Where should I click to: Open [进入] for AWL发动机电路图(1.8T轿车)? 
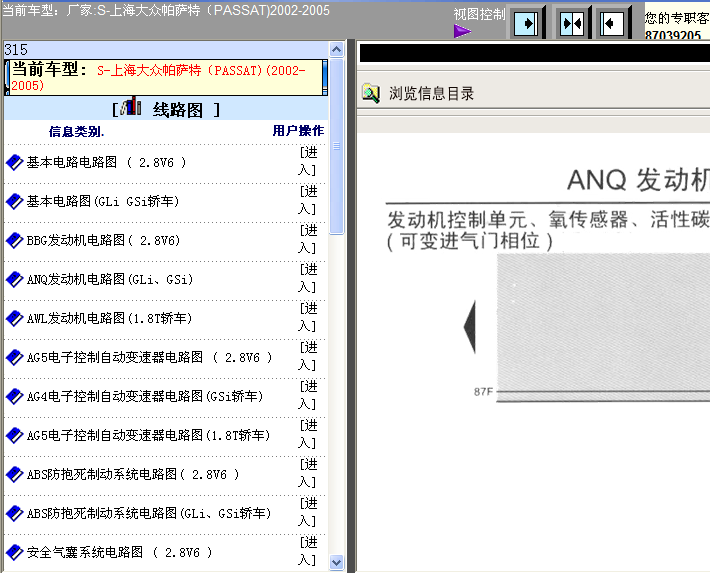(x=308, y=317)
